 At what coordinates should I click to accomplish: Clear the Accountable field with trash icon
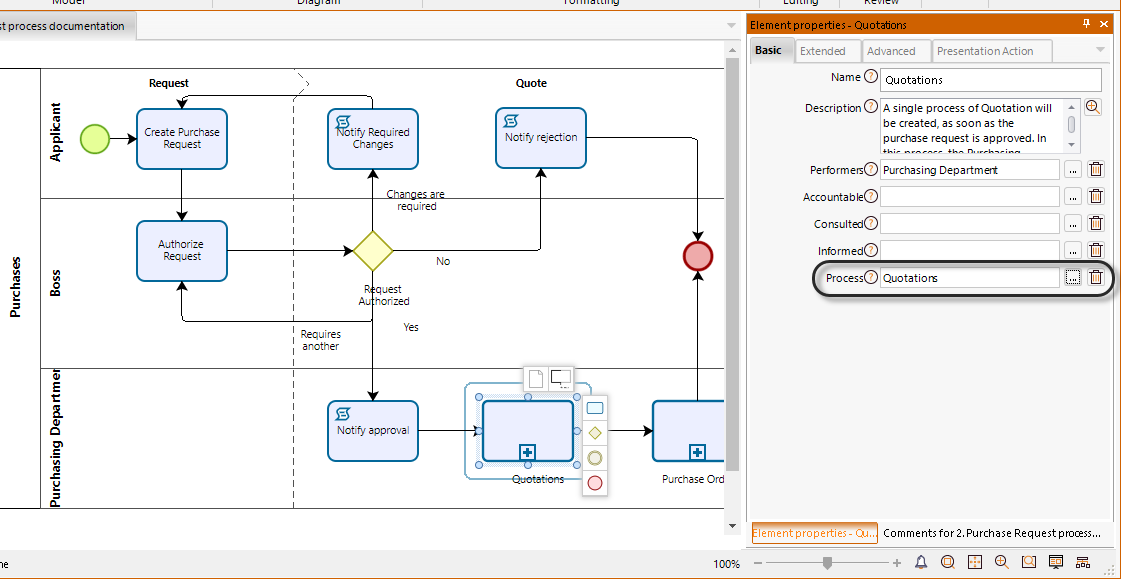click(1095, 197)
